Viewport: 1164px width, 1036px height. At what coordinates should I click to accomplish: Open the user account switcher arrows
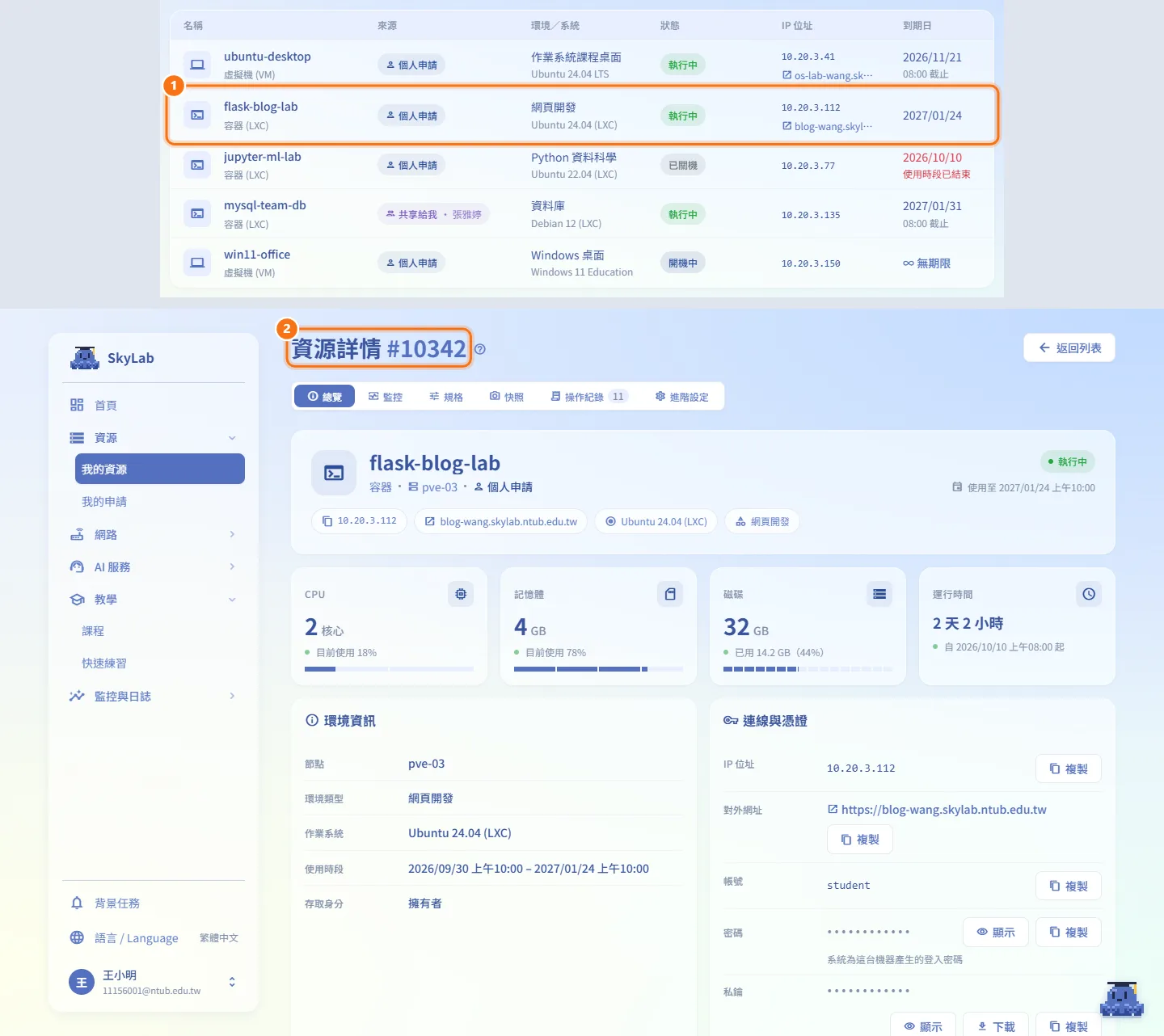(232, 982)
